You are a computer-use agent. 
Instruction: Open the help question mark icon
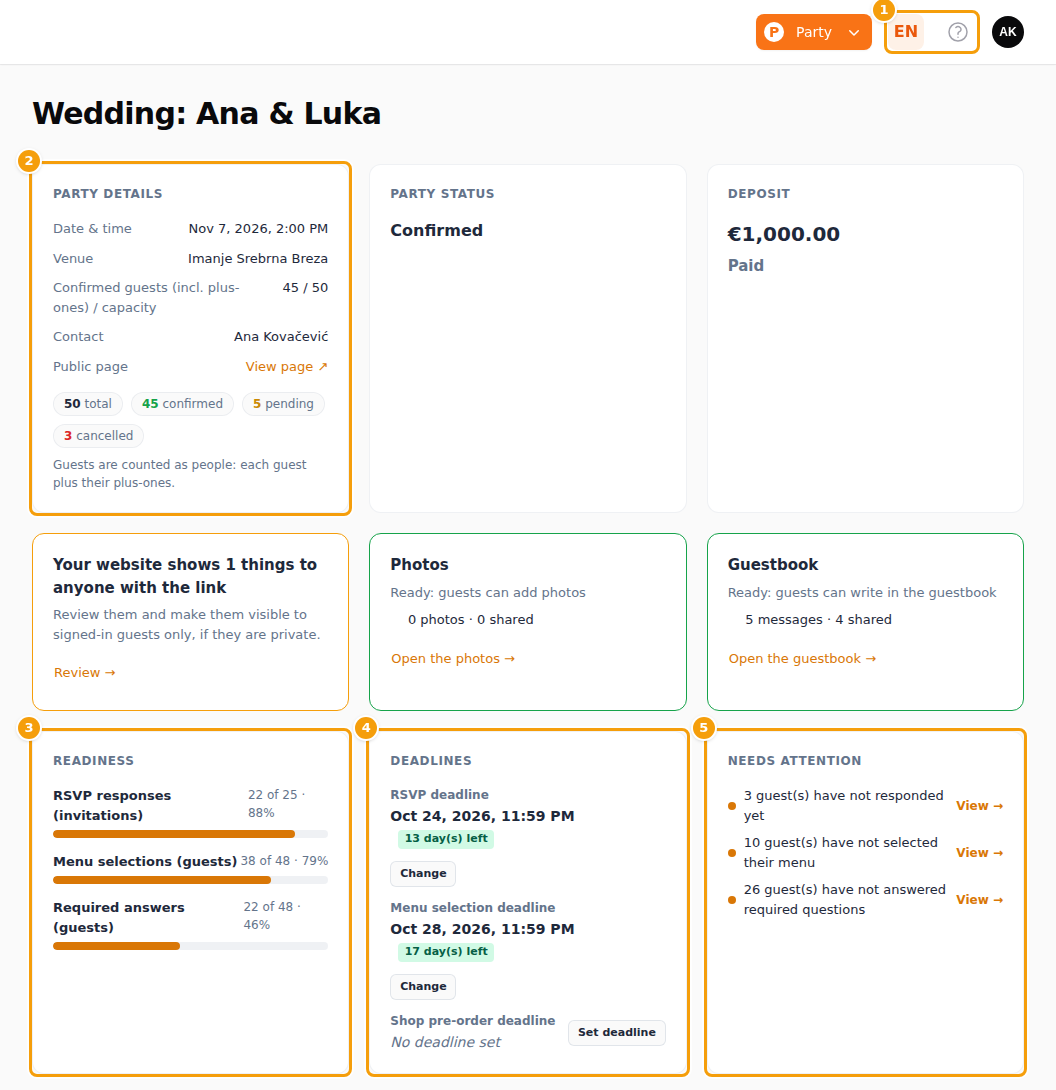pos(957,32)
